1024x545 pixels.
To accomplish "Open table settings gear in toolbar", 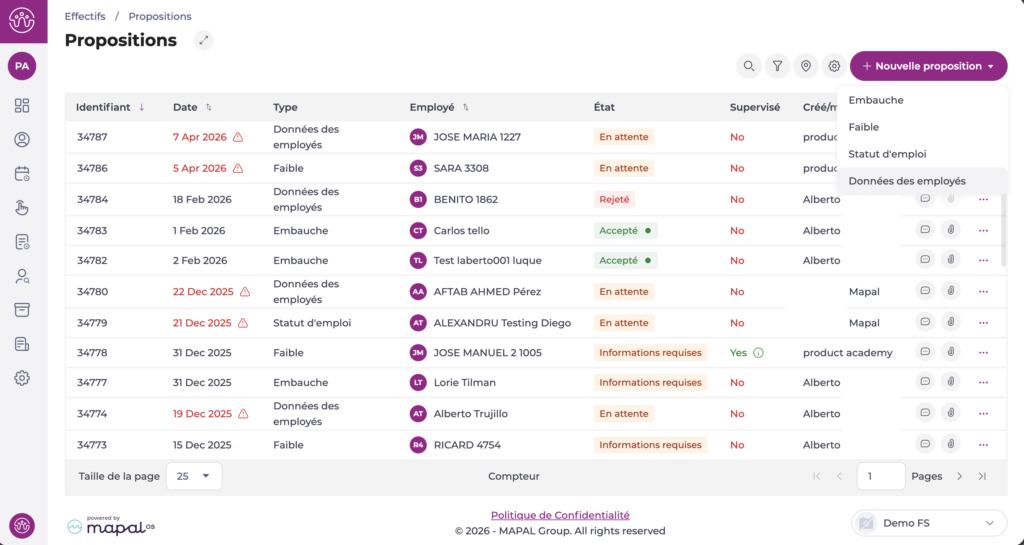I will coord(834,66).
